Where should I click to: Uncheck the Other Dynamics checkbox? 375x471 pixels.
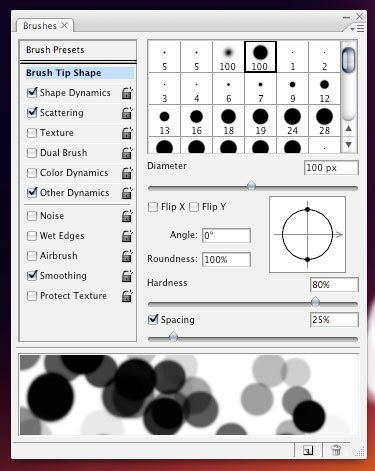coord(32,192)
